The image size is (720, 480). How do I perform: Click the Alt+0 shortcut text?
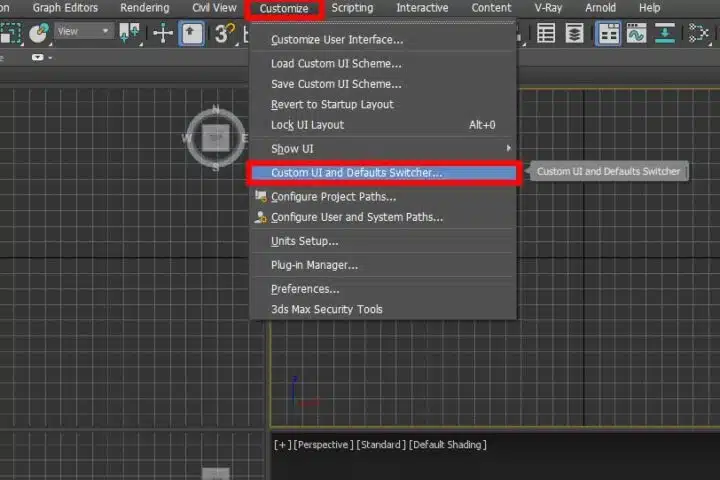tap(482, 125)
